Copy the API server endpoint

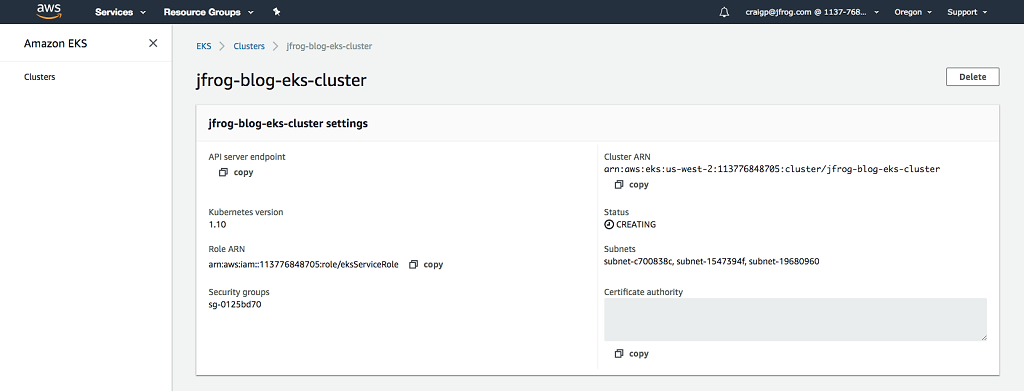click(236, 172)
